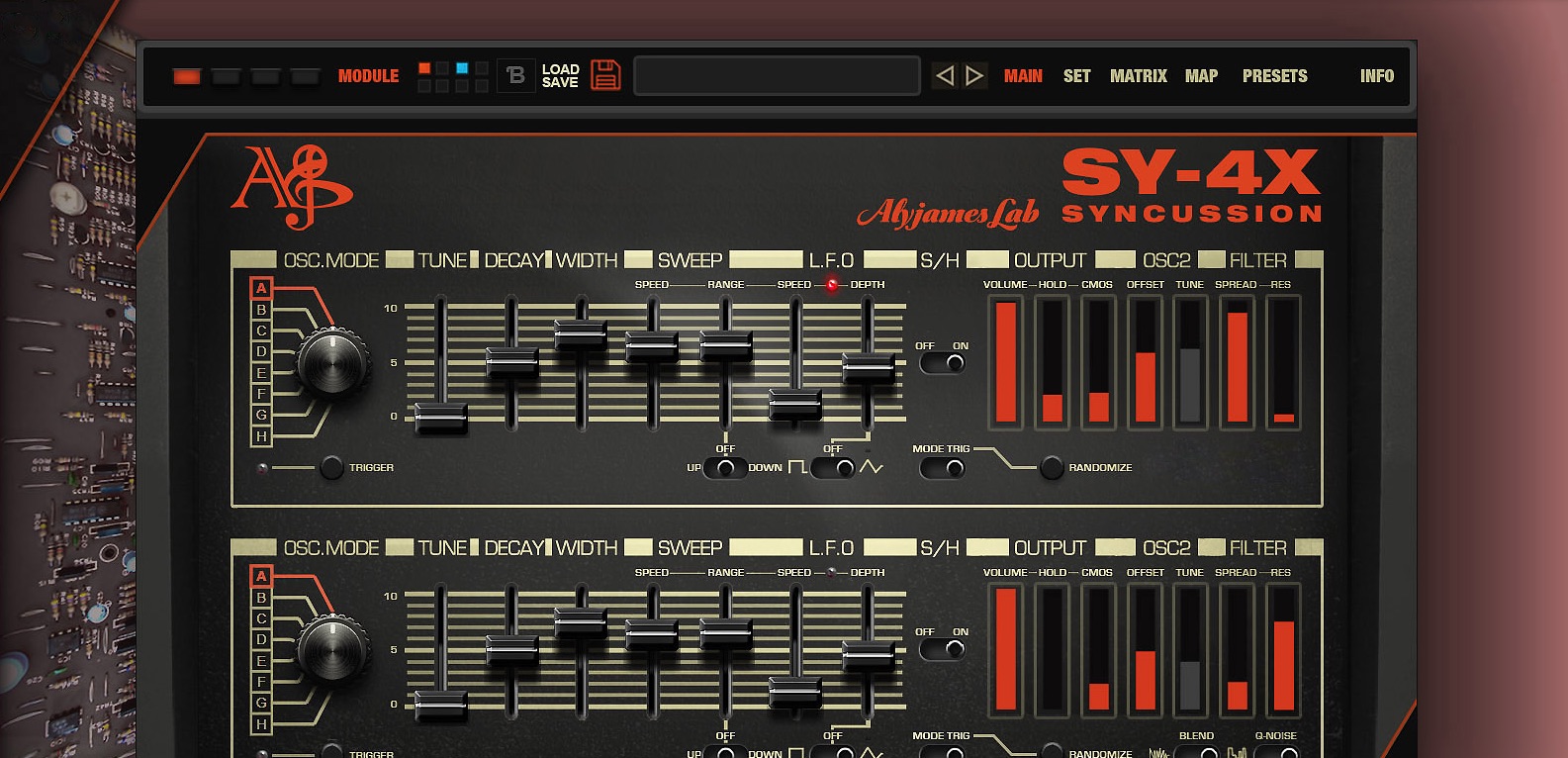Click the LFO rate red LED, top module
The width and height of the screenshot is (1568, 758).
tap(832, 285)
